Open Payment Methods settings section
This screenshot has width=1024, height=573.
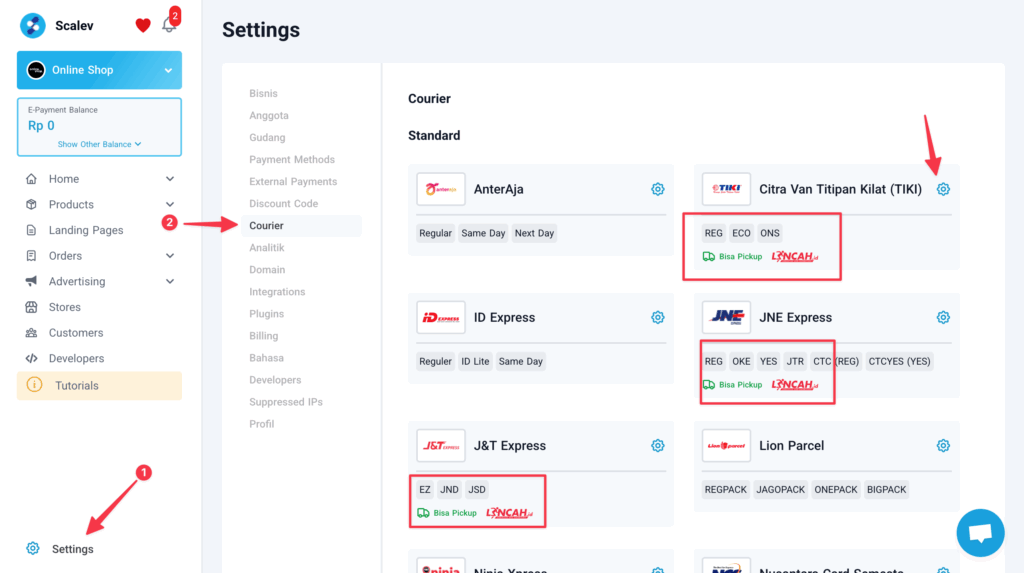(292, 160)
